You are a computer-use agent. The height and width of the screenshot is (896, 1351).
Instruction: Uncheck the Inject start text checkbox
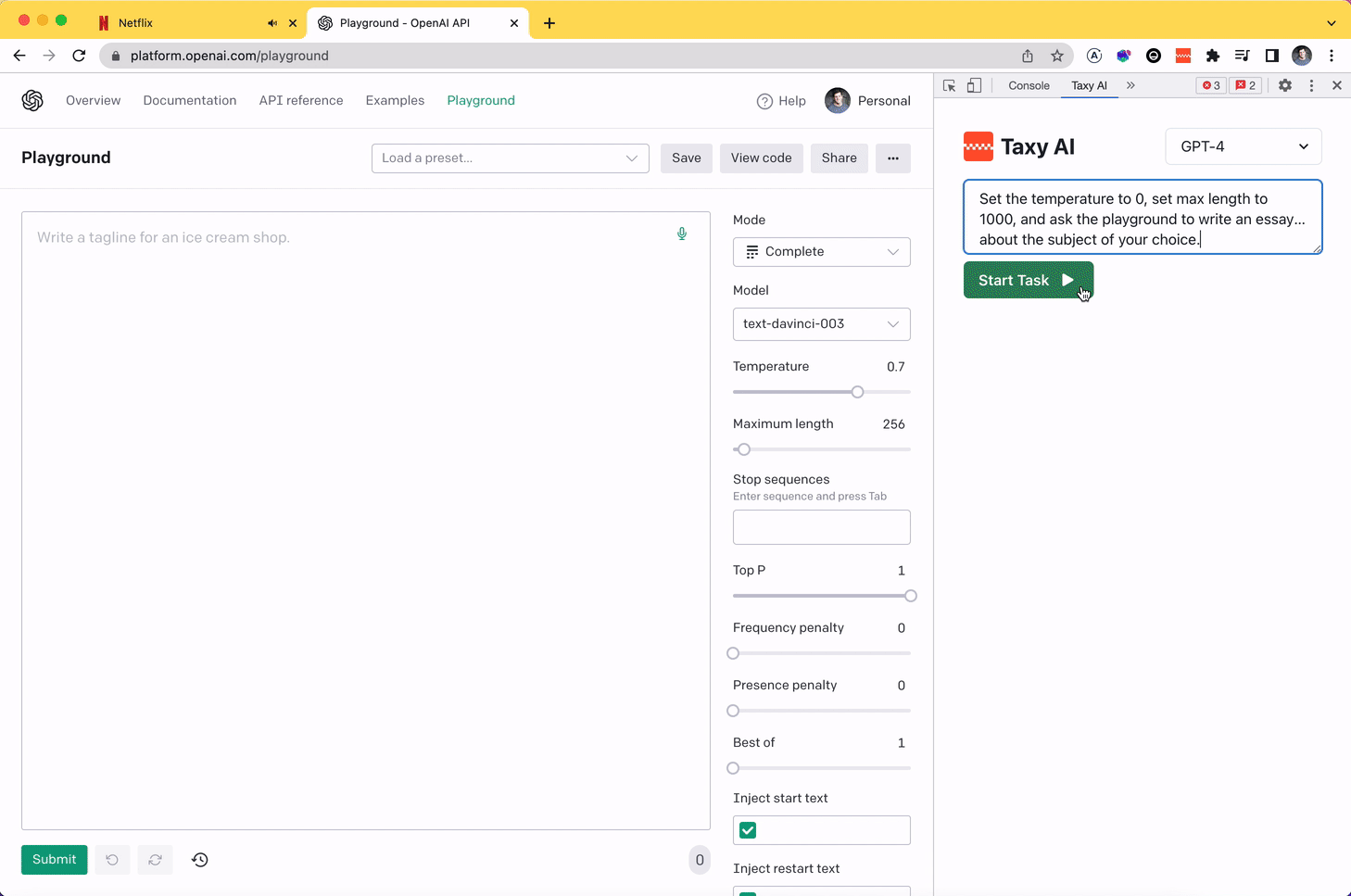(x=748, y=830)
